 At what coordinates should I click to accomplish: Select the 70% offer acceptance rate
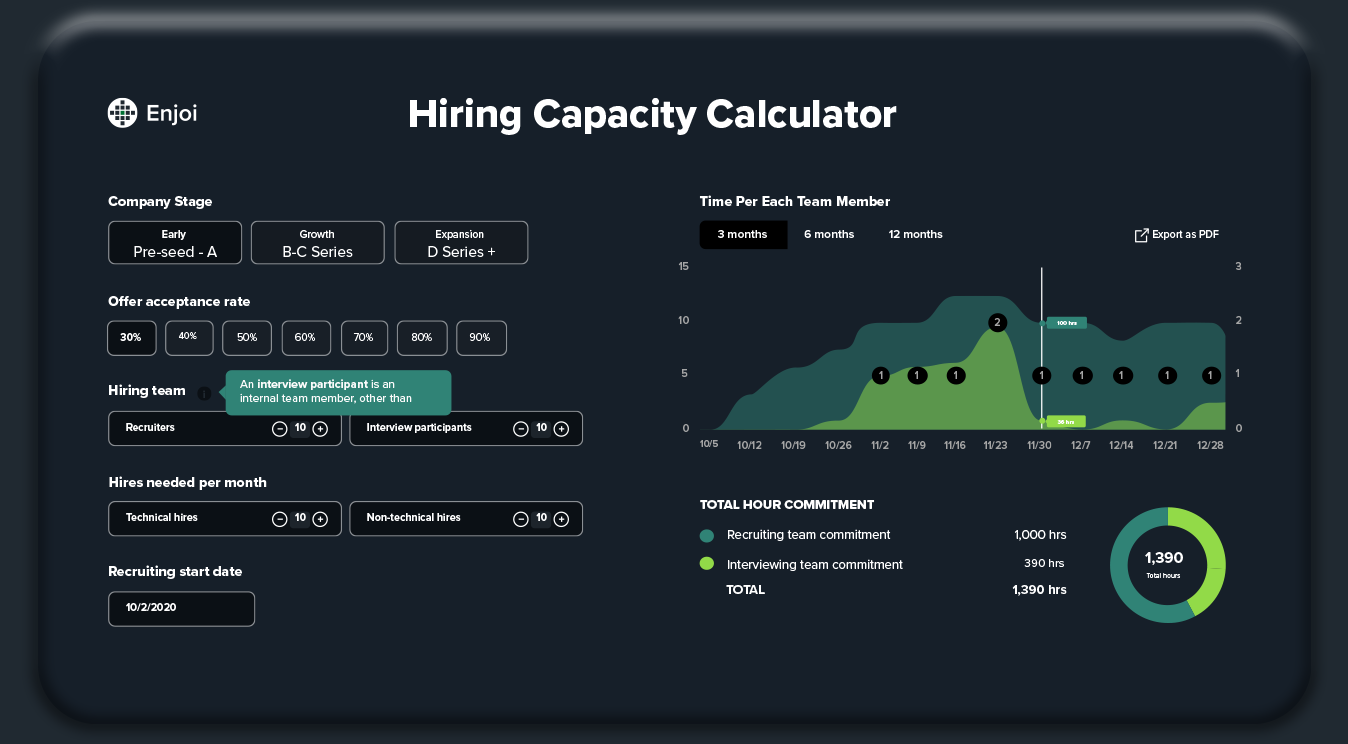(x=364, y=338)
